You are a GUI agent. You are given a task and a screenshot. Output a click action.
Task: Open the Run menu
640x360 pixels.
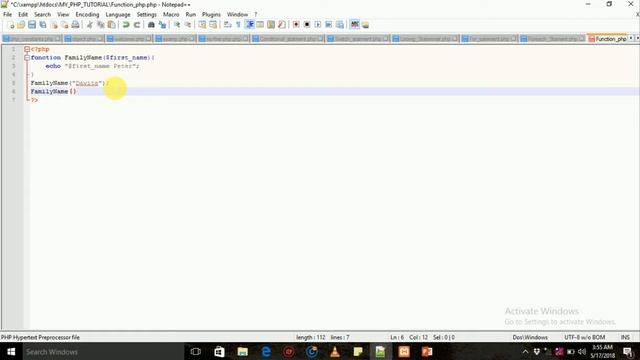191,14
